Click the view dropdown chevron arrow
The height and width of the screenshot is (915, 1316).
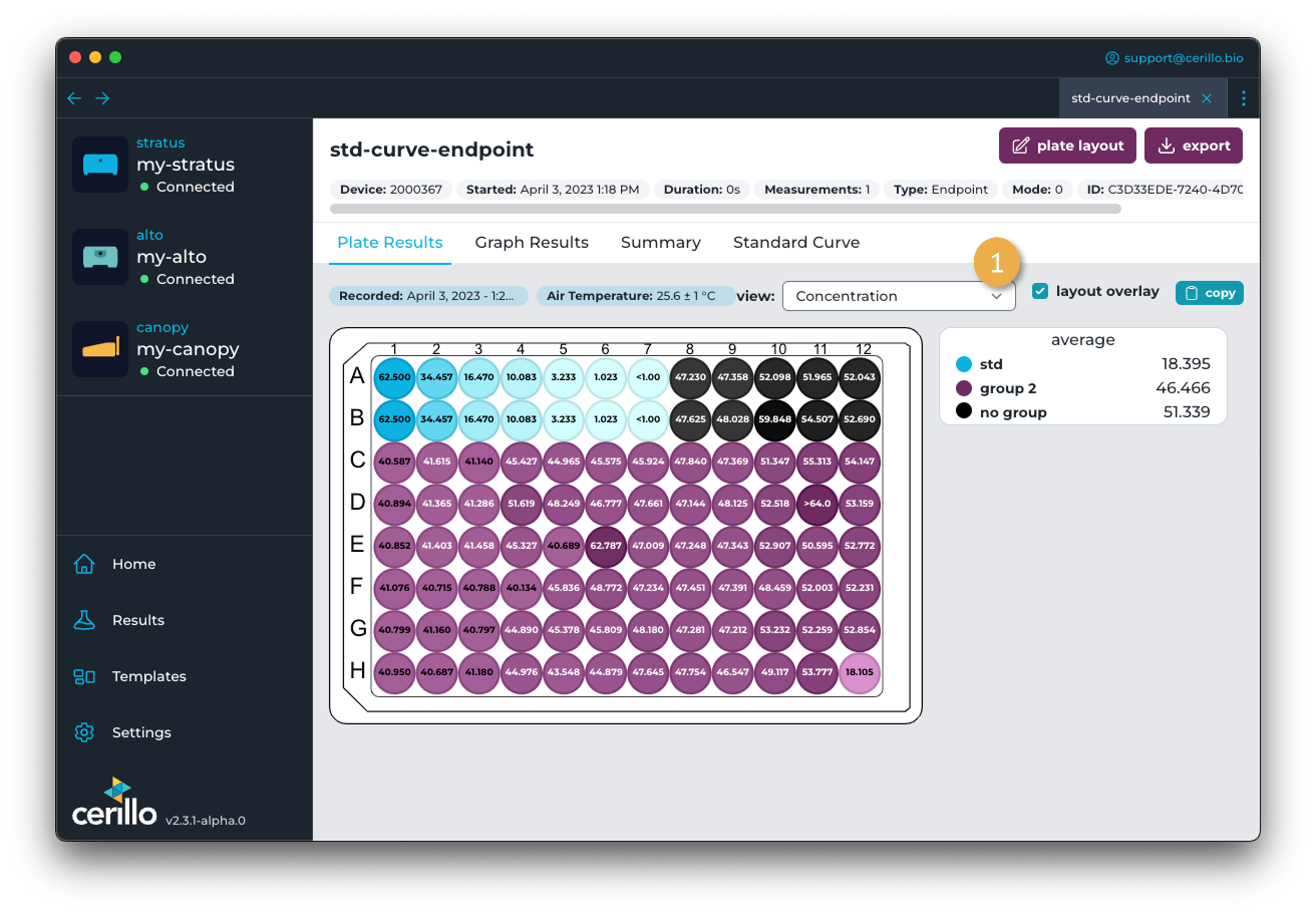point(996,296)
